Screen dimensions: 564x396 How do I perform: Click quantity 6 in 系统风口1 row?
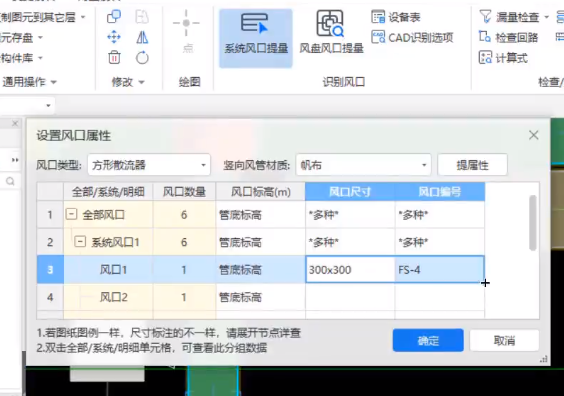[x=184, y=242]
